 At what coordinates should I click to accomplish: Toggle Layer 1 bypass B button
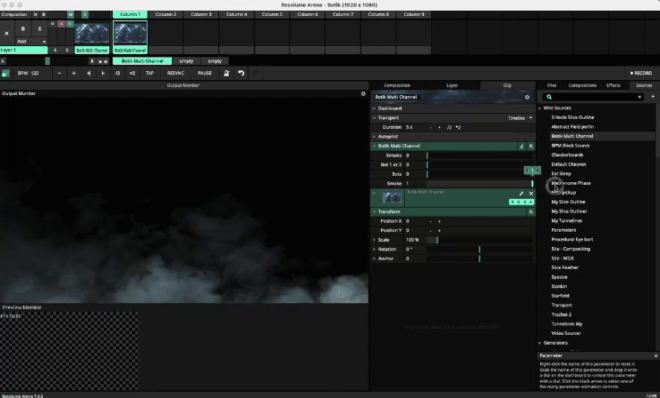(x=23, y=29)
